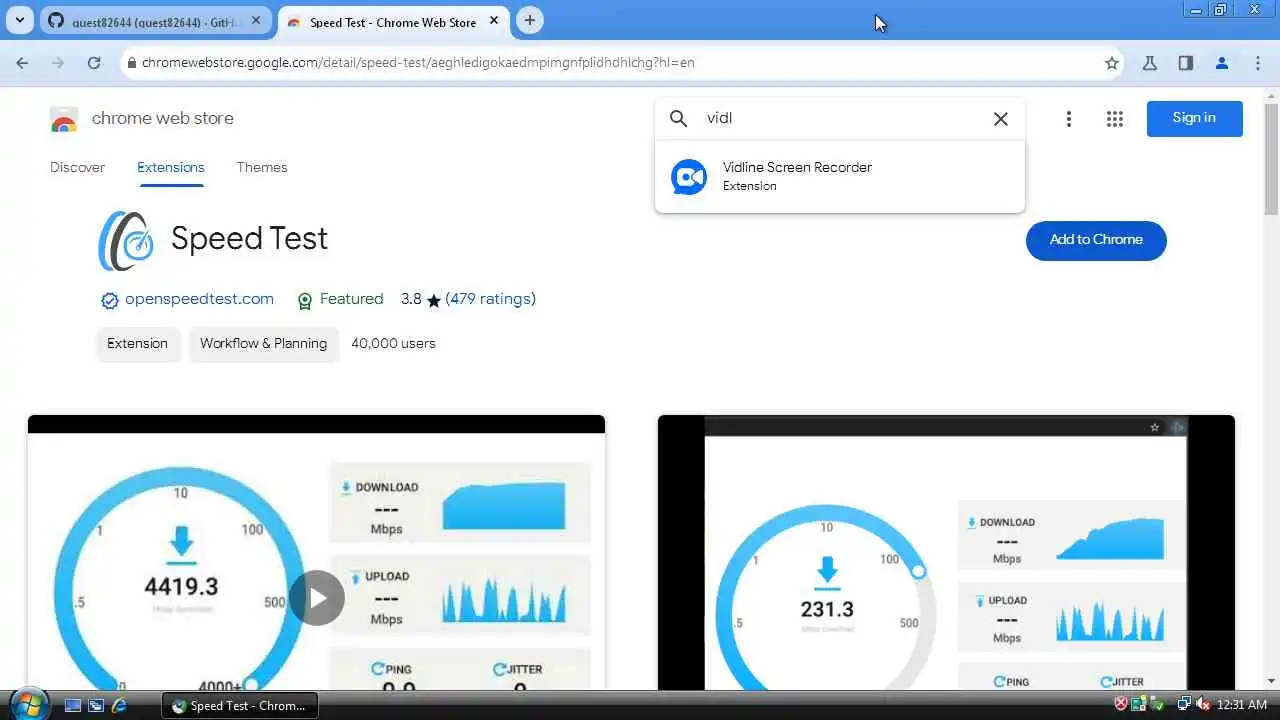This screenshot has height=720, width=1280.
Task: Switch to the Themes tab
Action: point(262,168)
